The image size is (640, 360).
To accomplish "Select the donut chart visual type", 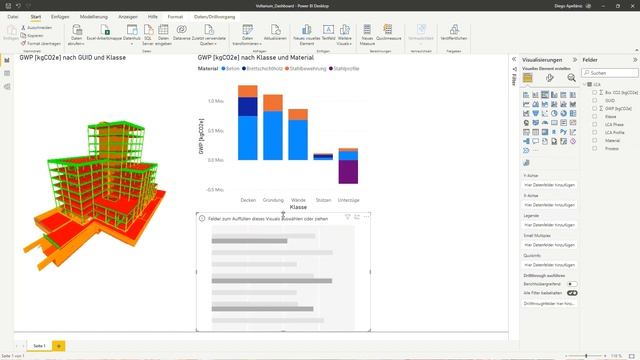I will click(564, 113).
